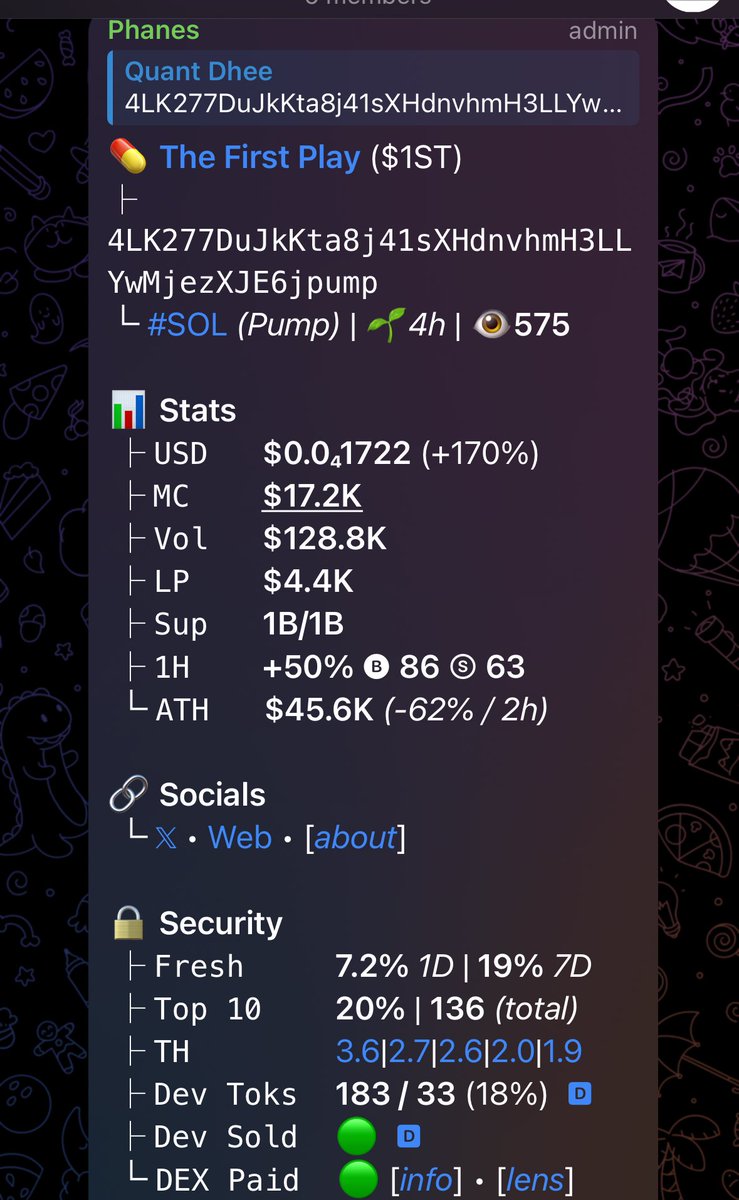Click the underlined $17.2K market cap value
739x1200 pixels.
tap(312, 496)
